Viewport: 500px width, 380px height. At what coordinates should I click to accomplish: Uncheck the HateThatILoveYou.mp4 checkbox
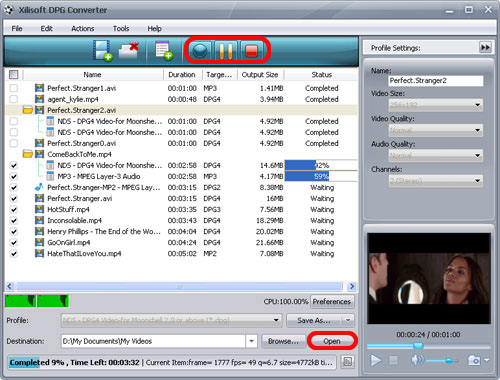pyautogui.click(x=14, y=253)
